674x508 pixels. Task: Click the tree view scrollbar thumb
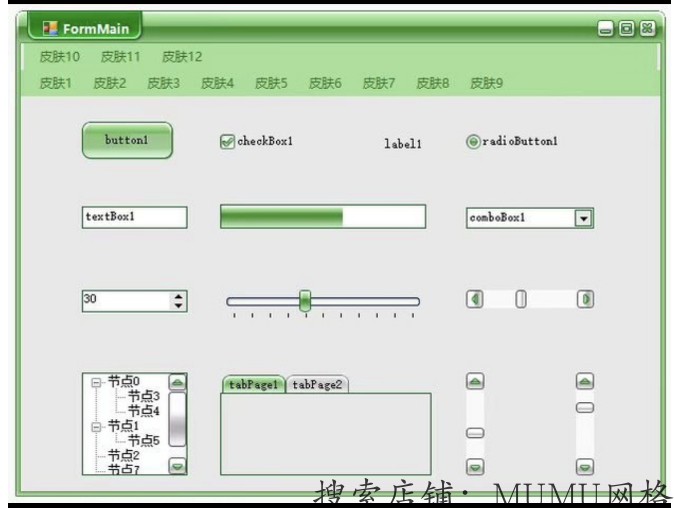178,419
